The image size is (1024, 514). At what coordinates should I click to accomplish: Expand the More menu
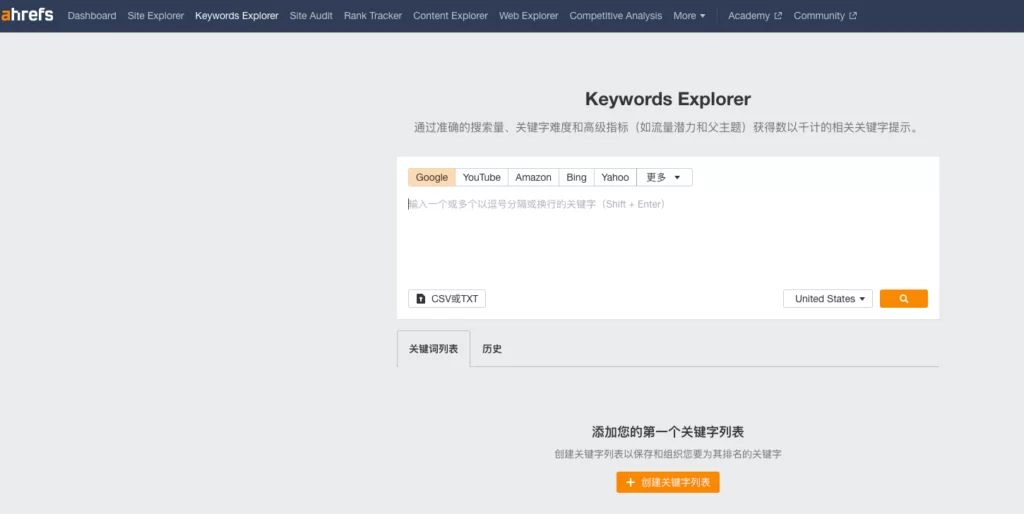(689, 16)
